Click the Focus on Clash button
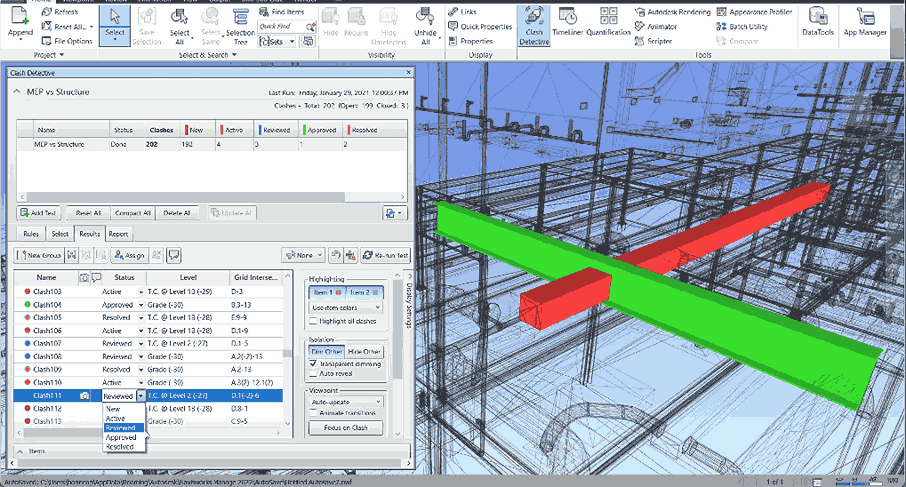This screenshot has width=906, height=487. (x=346, y=428)
